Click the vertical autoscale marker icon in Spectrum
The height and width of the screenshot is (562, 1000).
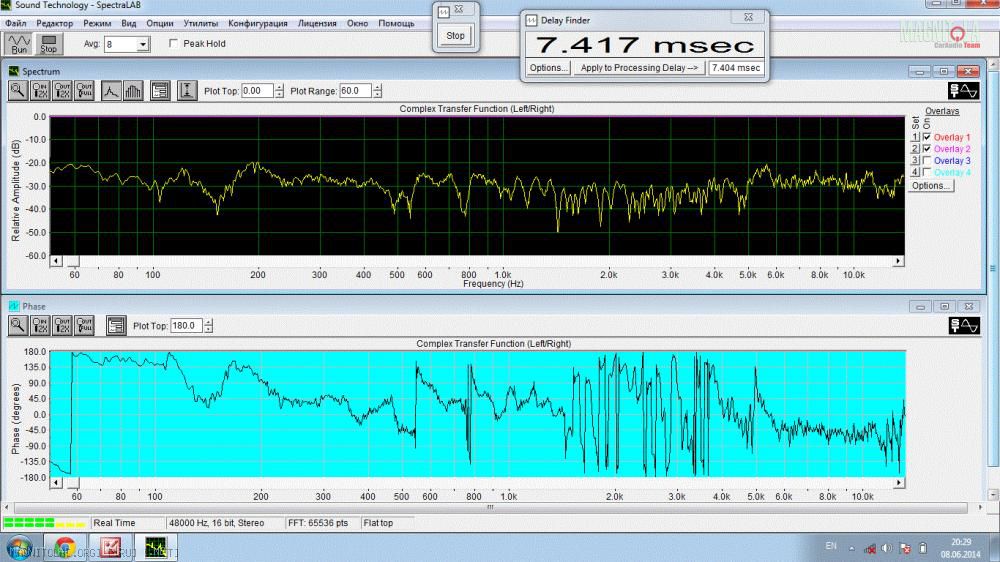click(x=187, y=91)
